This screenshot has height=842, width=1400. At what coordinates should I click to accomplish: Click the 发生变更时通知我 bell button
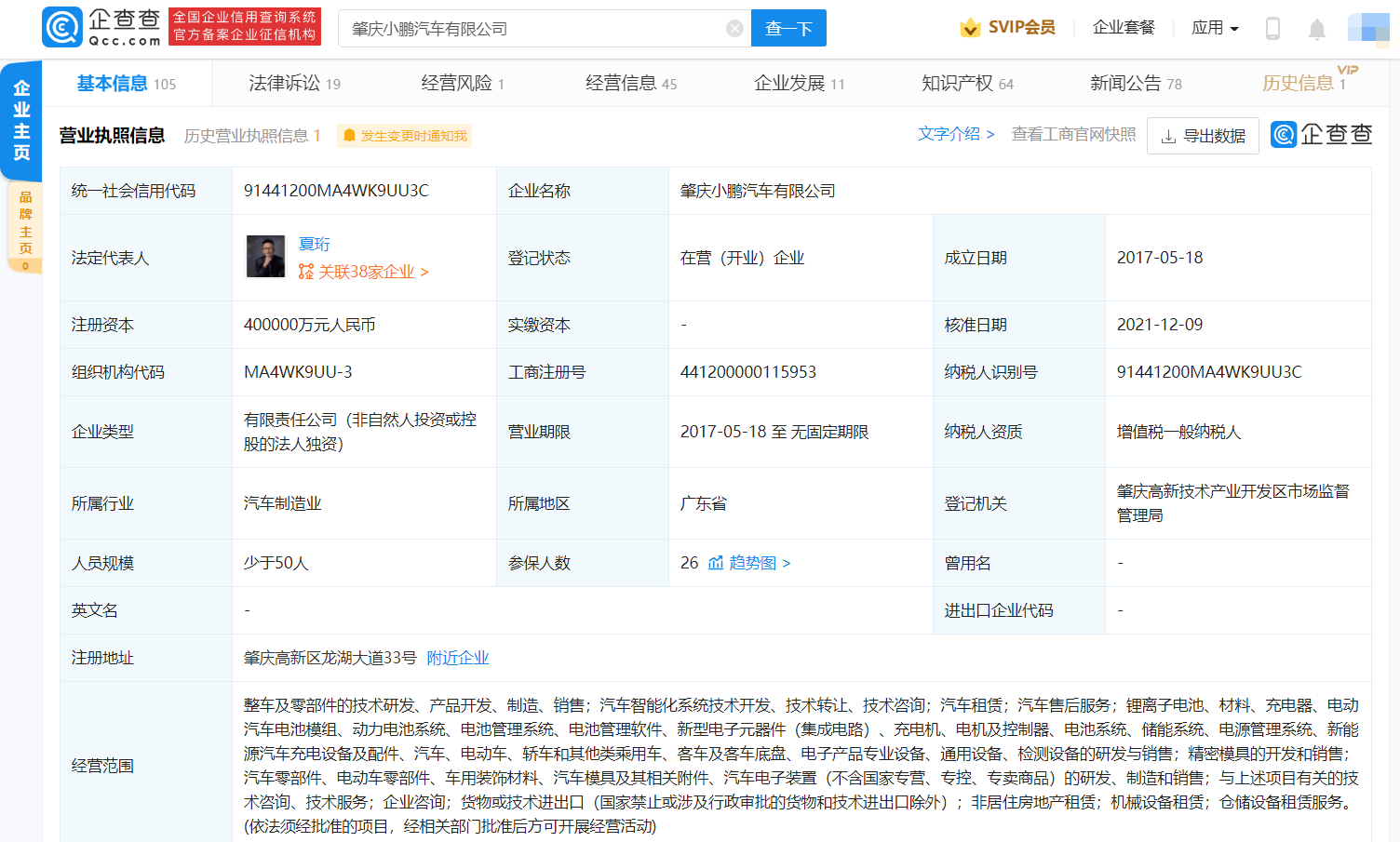tap(404, 136)
